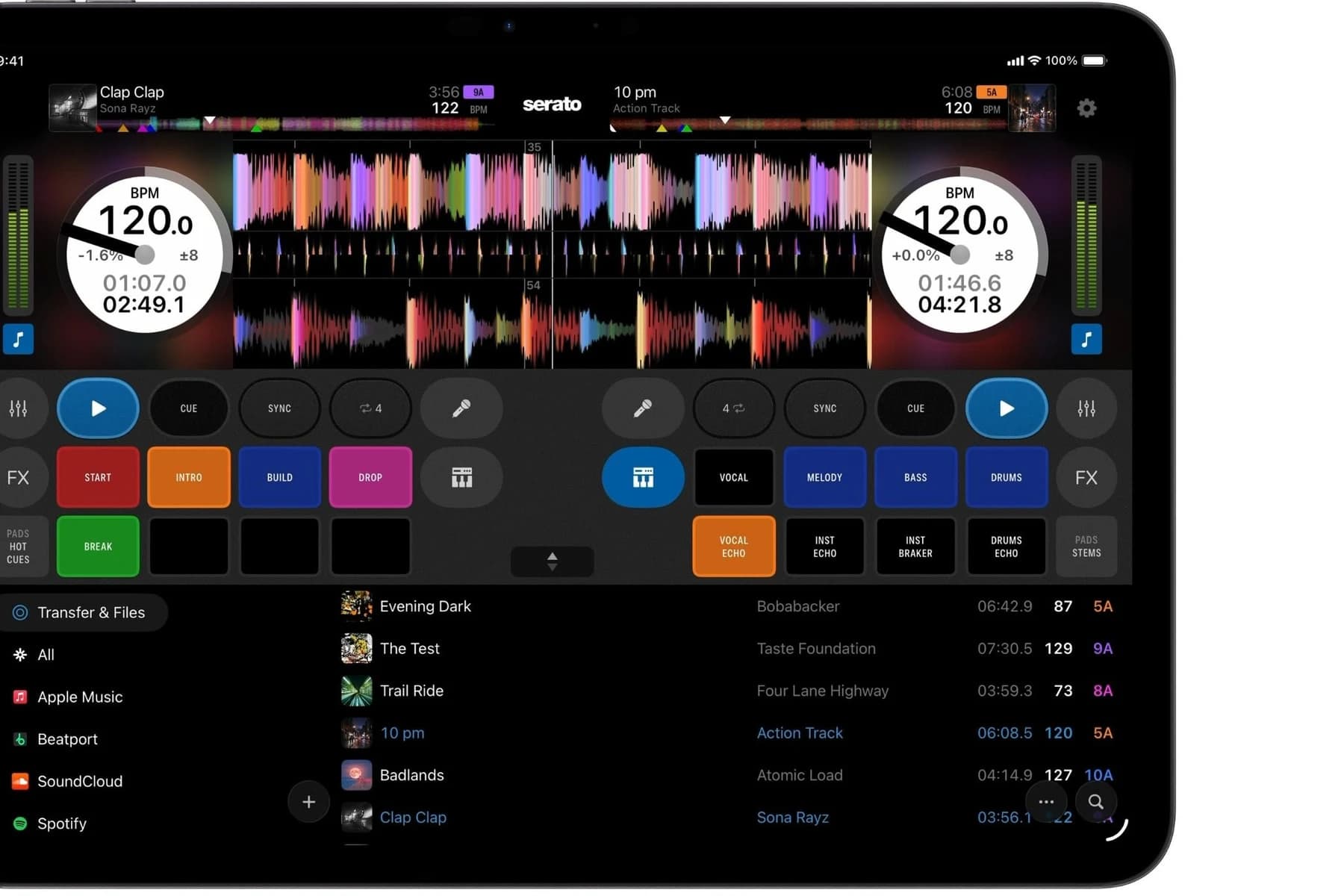Play the left deck
Image resolution: width=1344 pixels, height=896 pixels.
point(98,408)
